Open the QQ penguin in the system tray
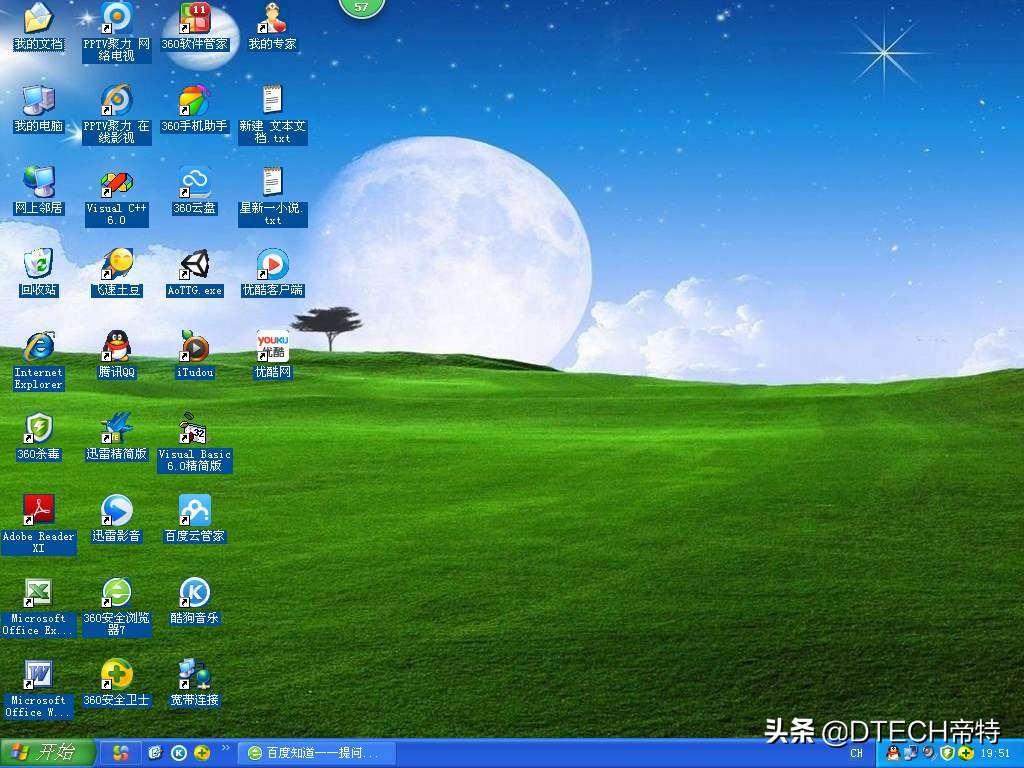The height and width of the screenshot is (768, 1024). coord(893,752)
